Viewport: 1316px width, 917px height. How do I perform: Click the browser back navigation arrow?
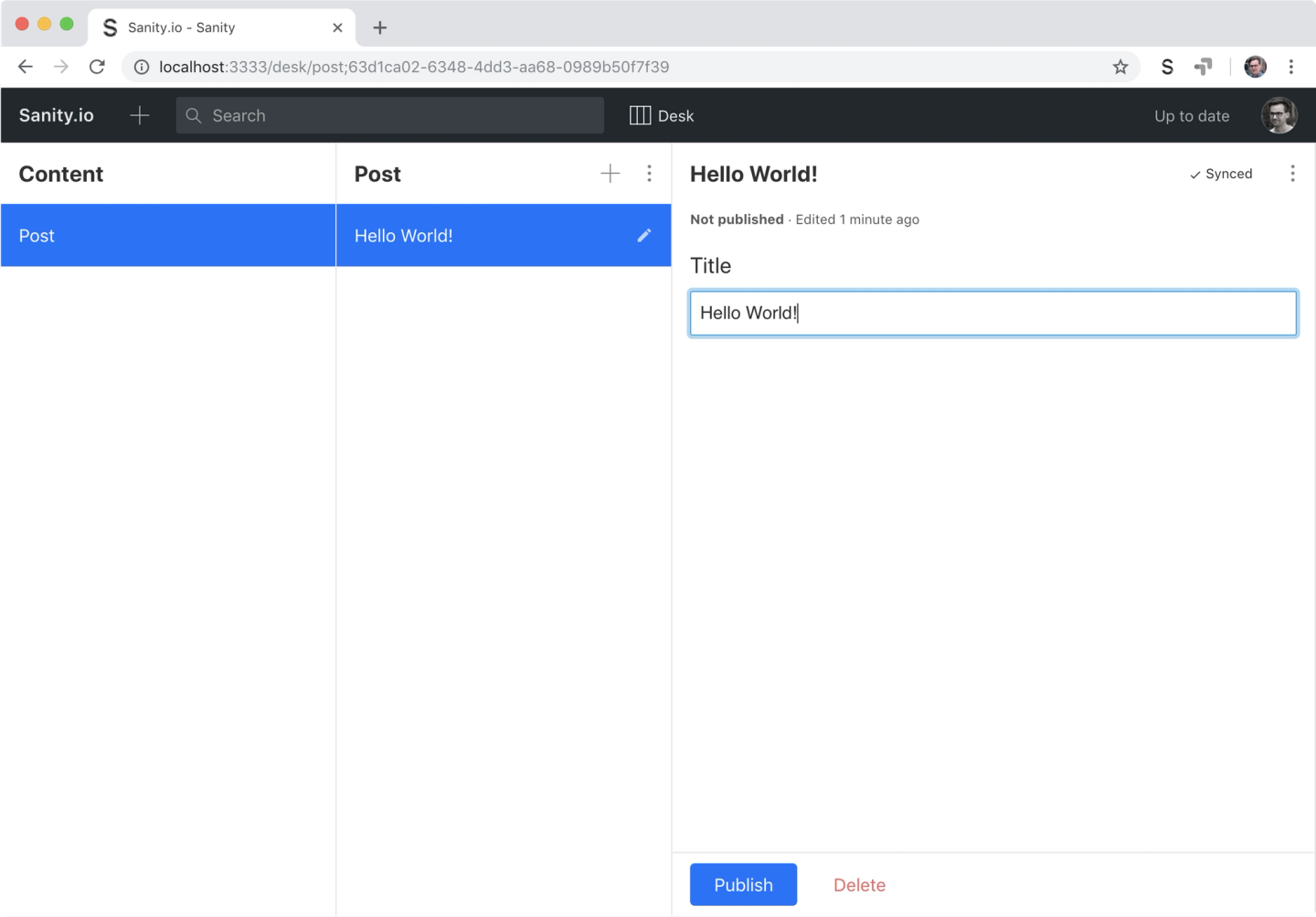[x=25, y=66]
